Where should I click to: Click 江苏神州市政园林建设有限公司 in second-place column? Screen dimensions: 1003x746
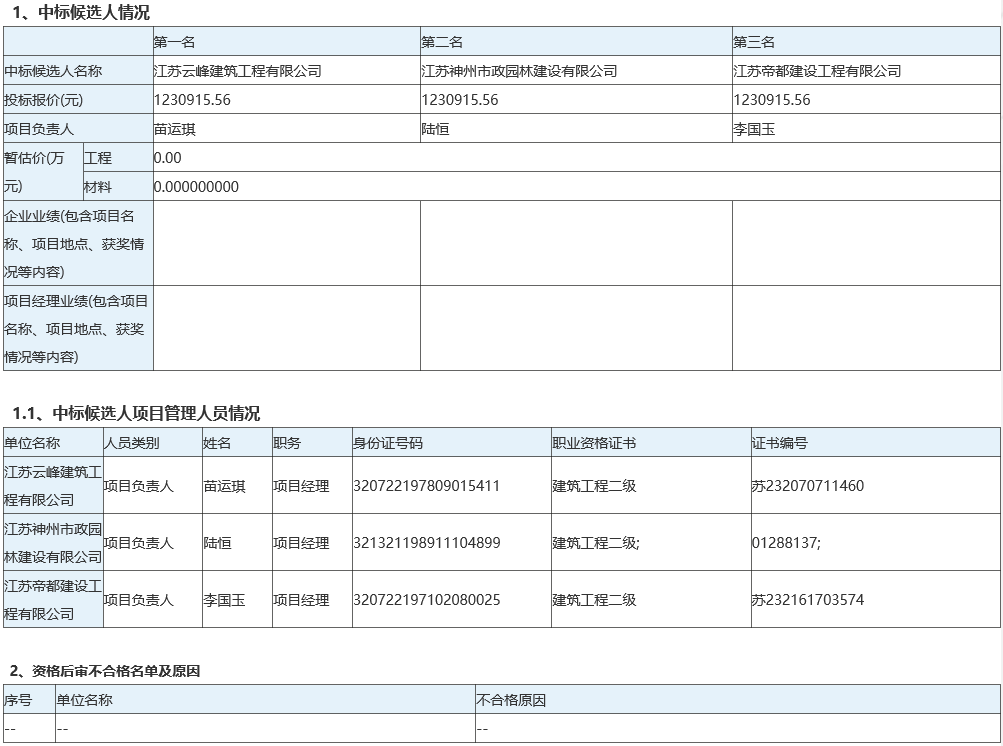pyautogui.click(x=519, y=71)
